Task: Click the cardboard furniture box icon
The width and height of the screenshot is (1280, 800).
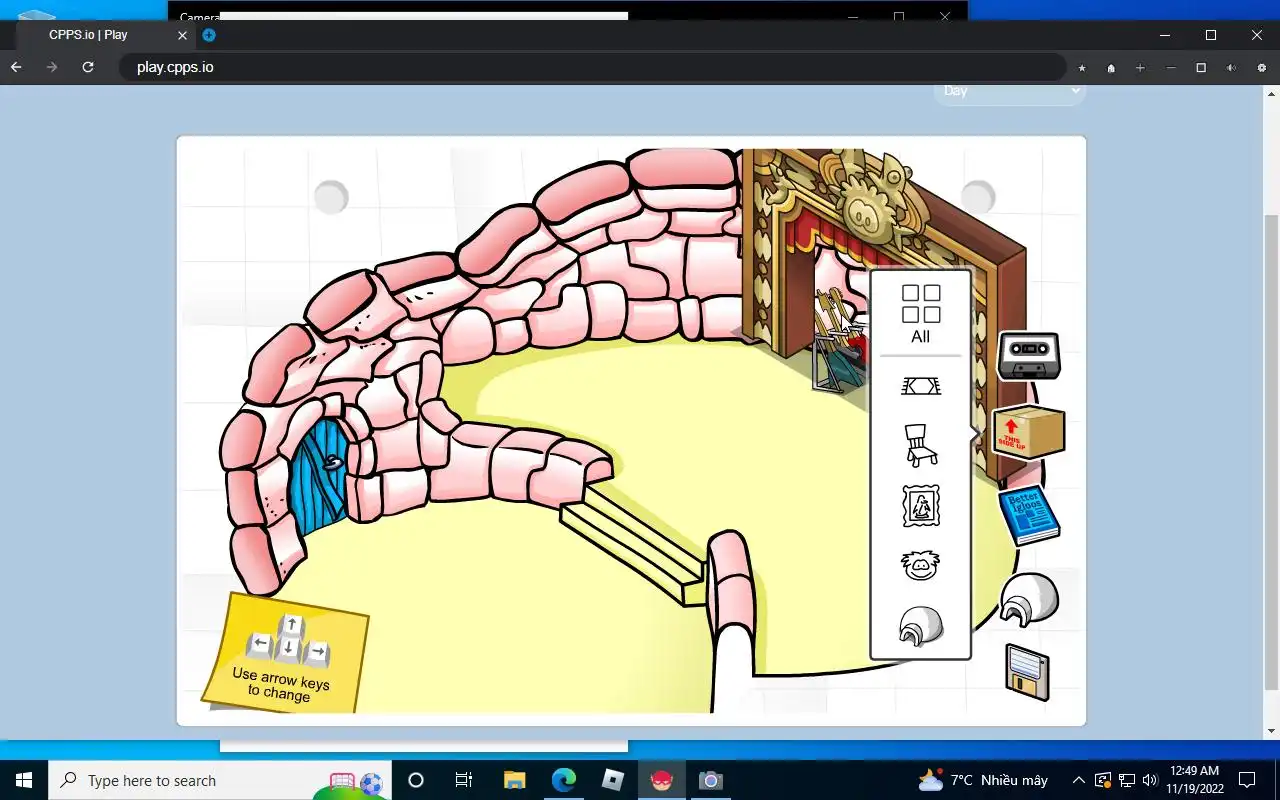Action: click(1029, 433)
